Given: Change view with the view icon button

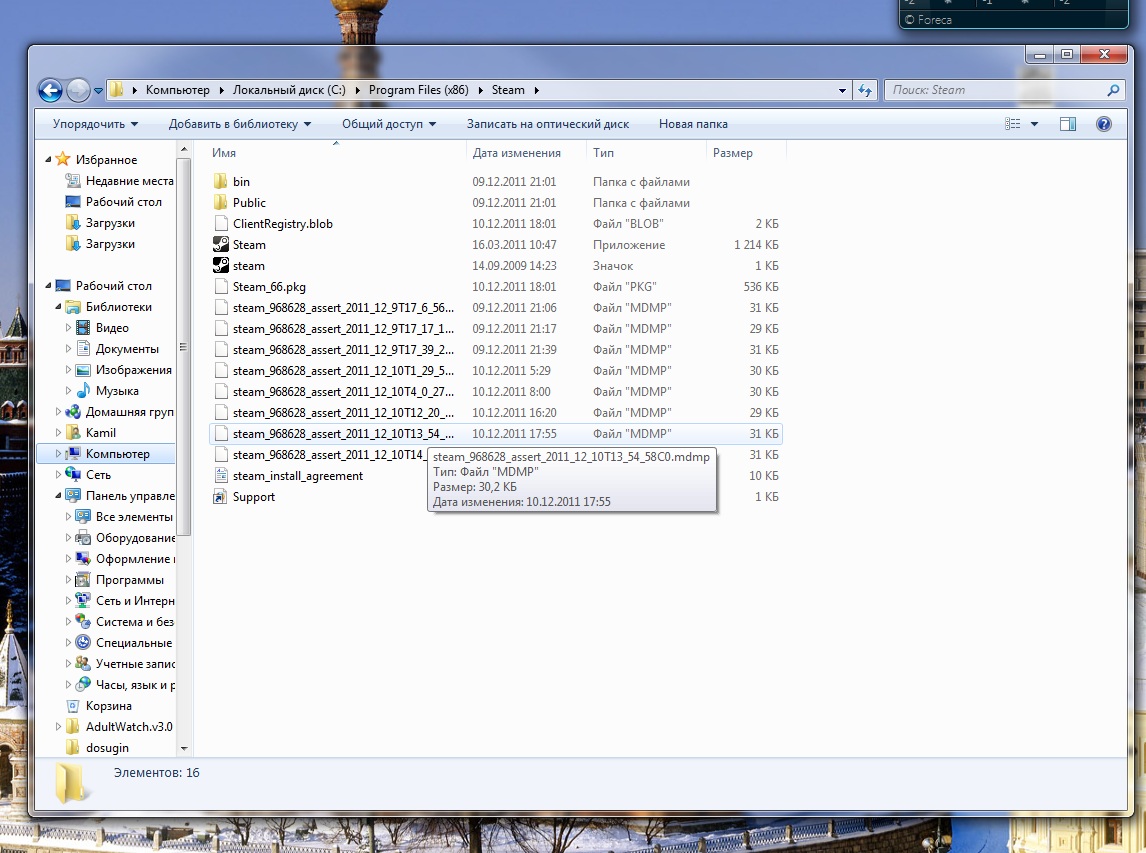Looking at the screenshot, I should (x=1013, y=124).
